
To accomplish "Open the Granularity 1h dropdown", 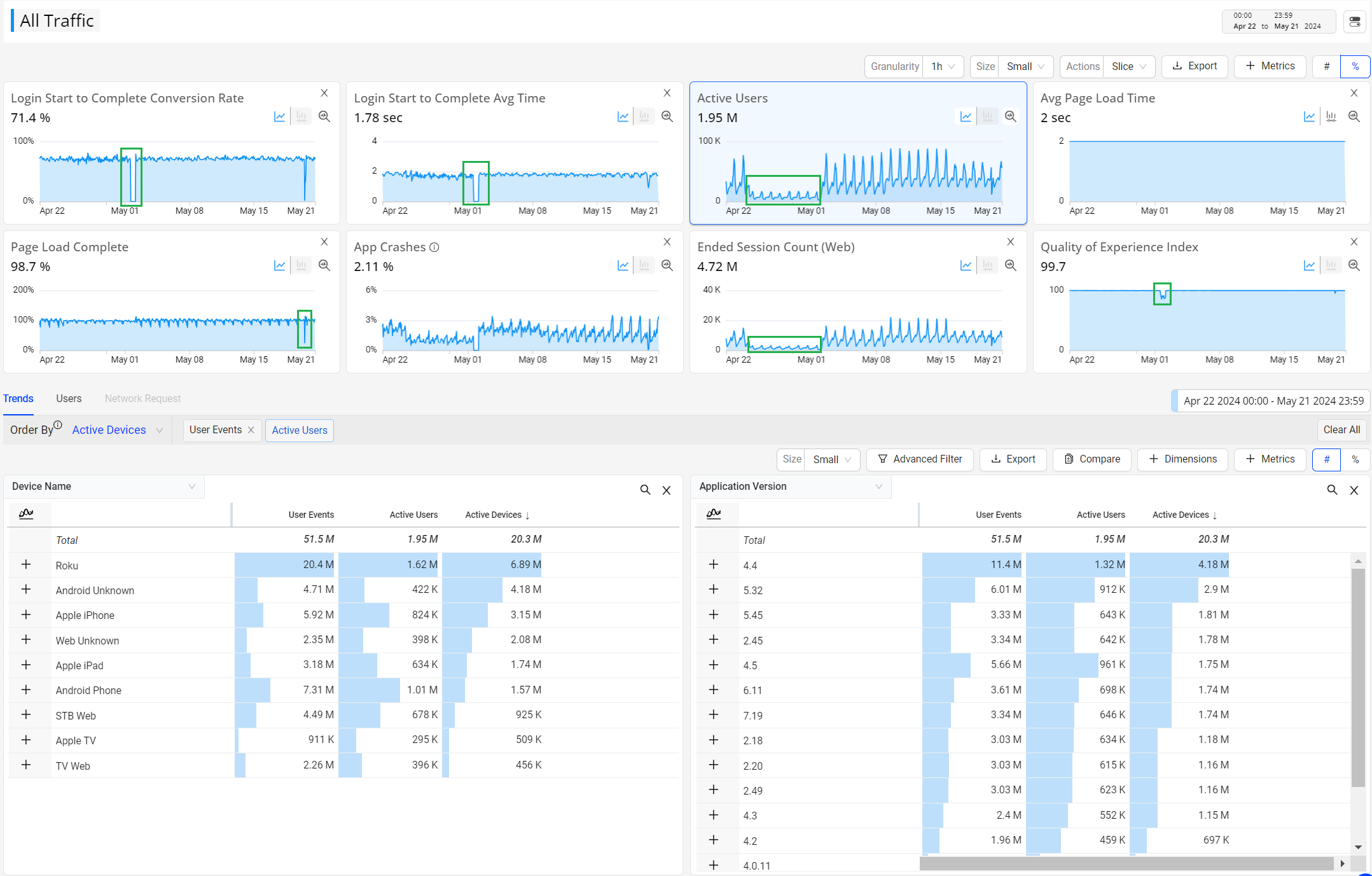I will click(x=943, y=66).
